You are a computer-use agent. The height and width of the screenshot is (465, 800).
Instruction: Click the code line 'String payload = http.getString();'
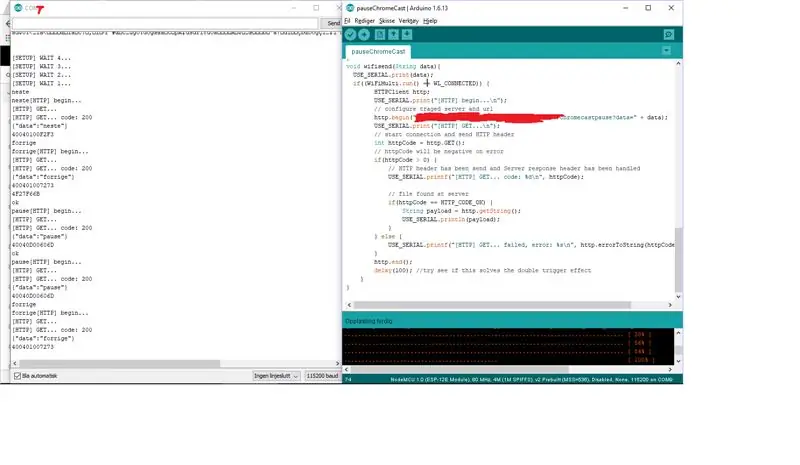click(x=461, y=211)
